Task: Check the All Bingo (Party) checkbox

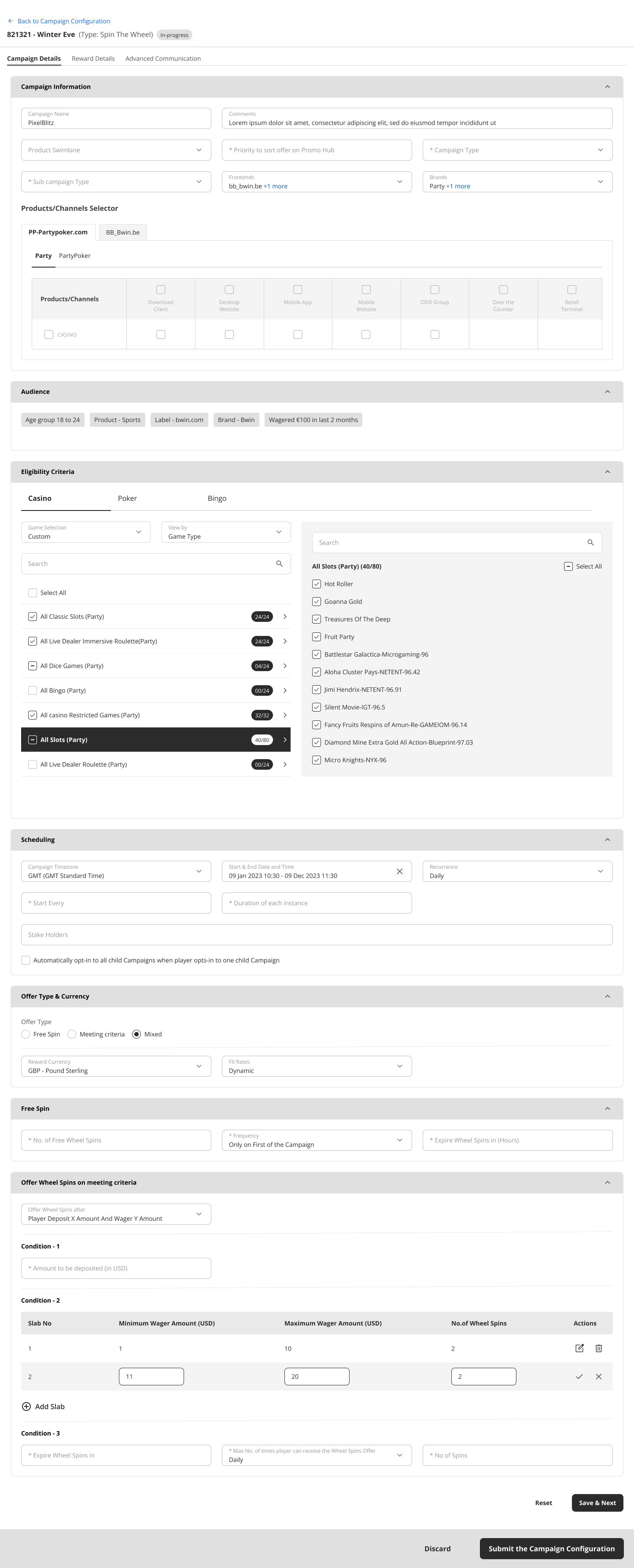Action: [33, 690]
